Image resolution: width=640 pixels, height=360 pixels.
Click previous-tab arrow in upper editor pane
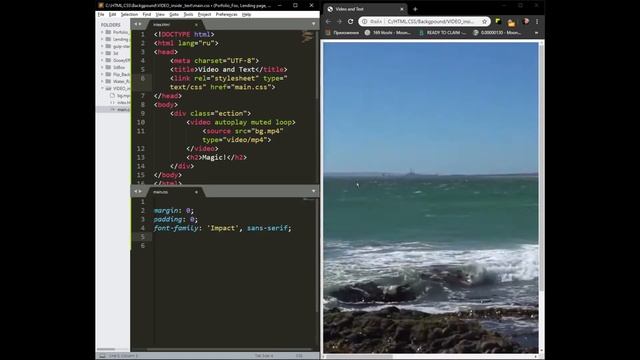point(136,24)
